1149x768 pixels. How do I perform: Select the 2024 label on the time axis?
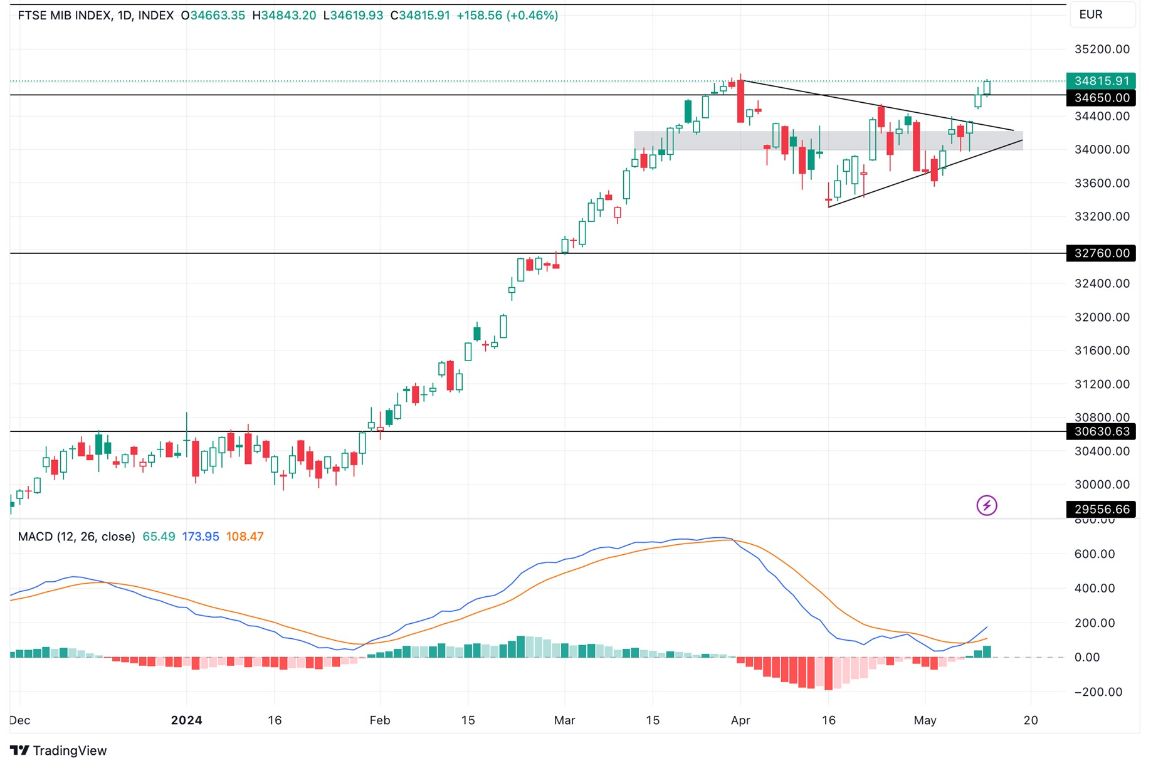click(185, 719)
